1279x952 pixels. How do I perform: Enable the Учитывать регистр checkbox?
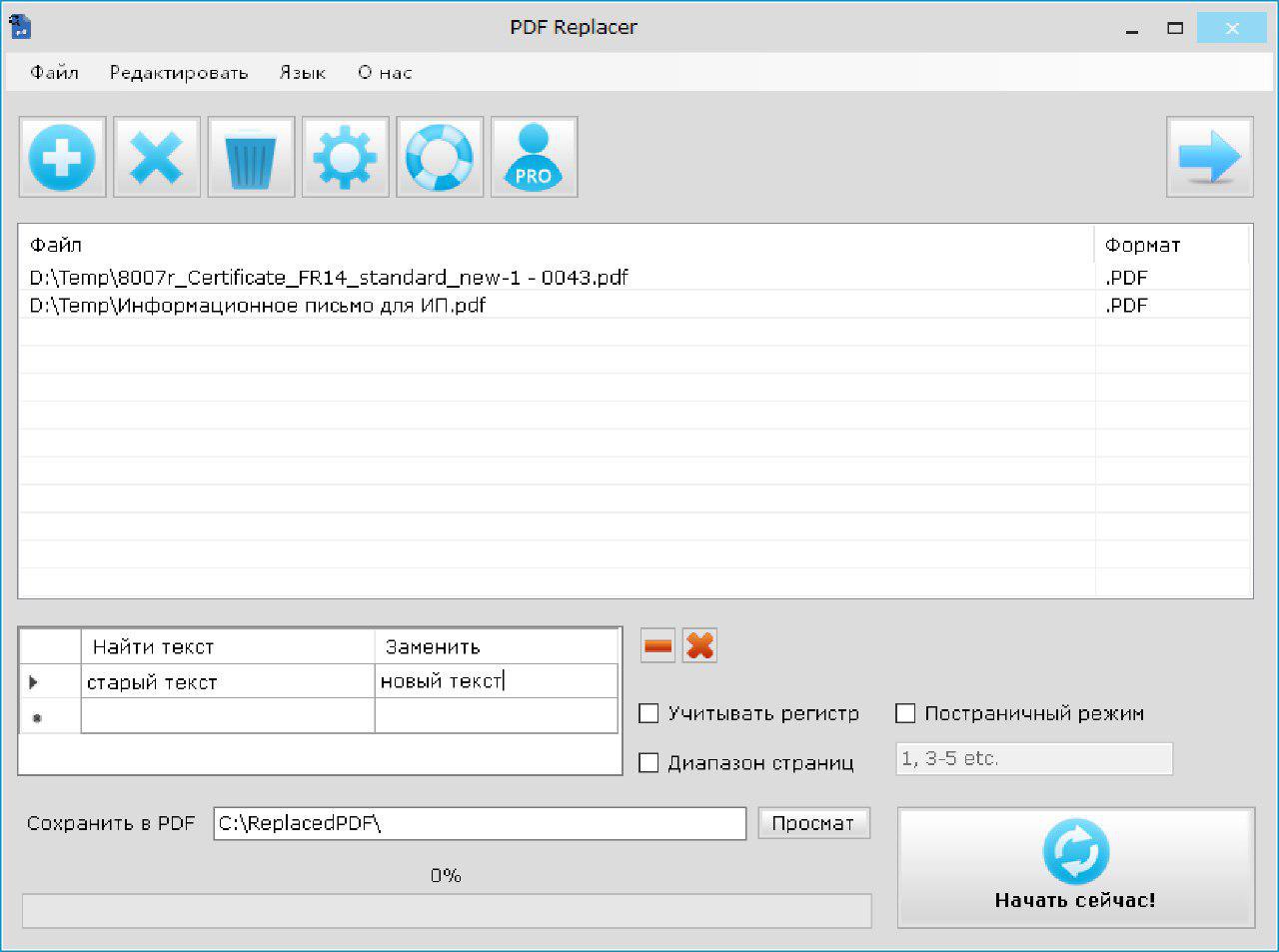pos(648,713)
